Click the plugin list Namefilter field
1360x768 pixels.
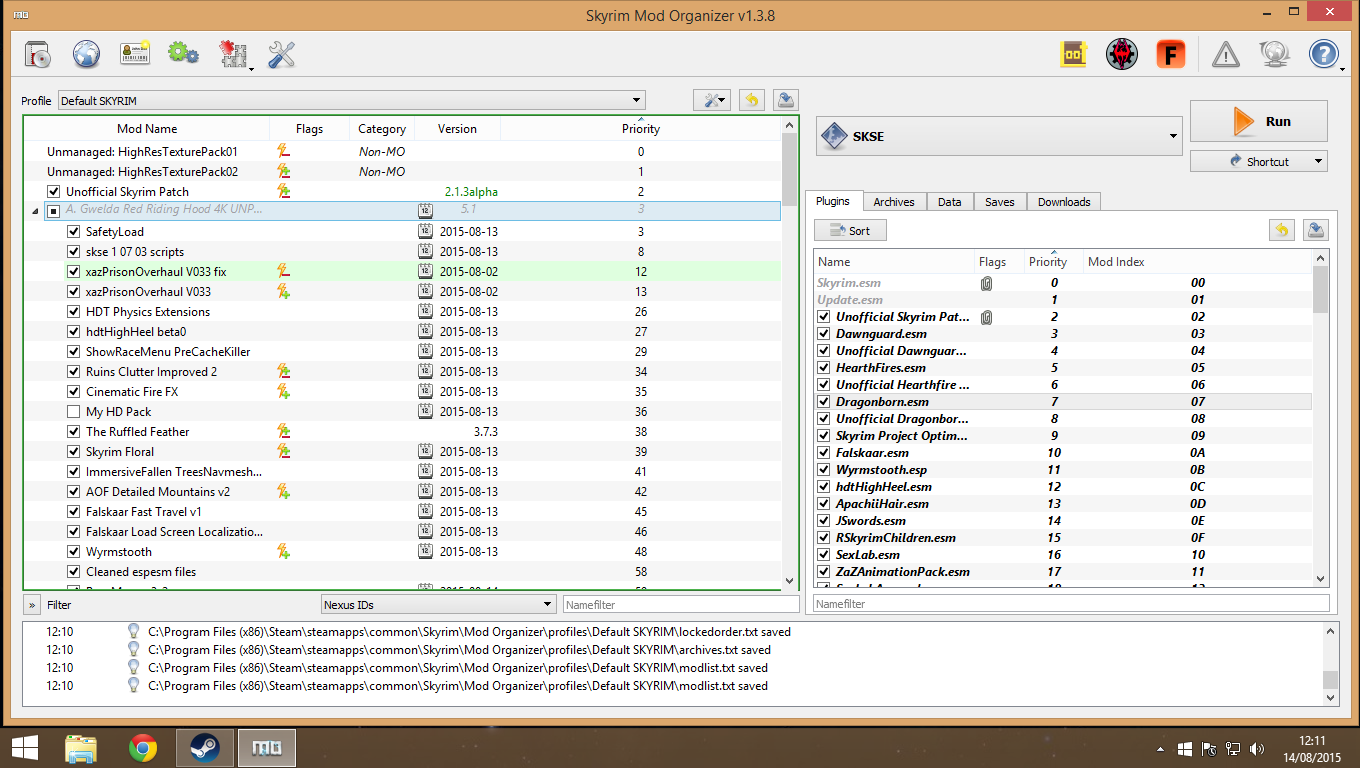pos(1070,604)
